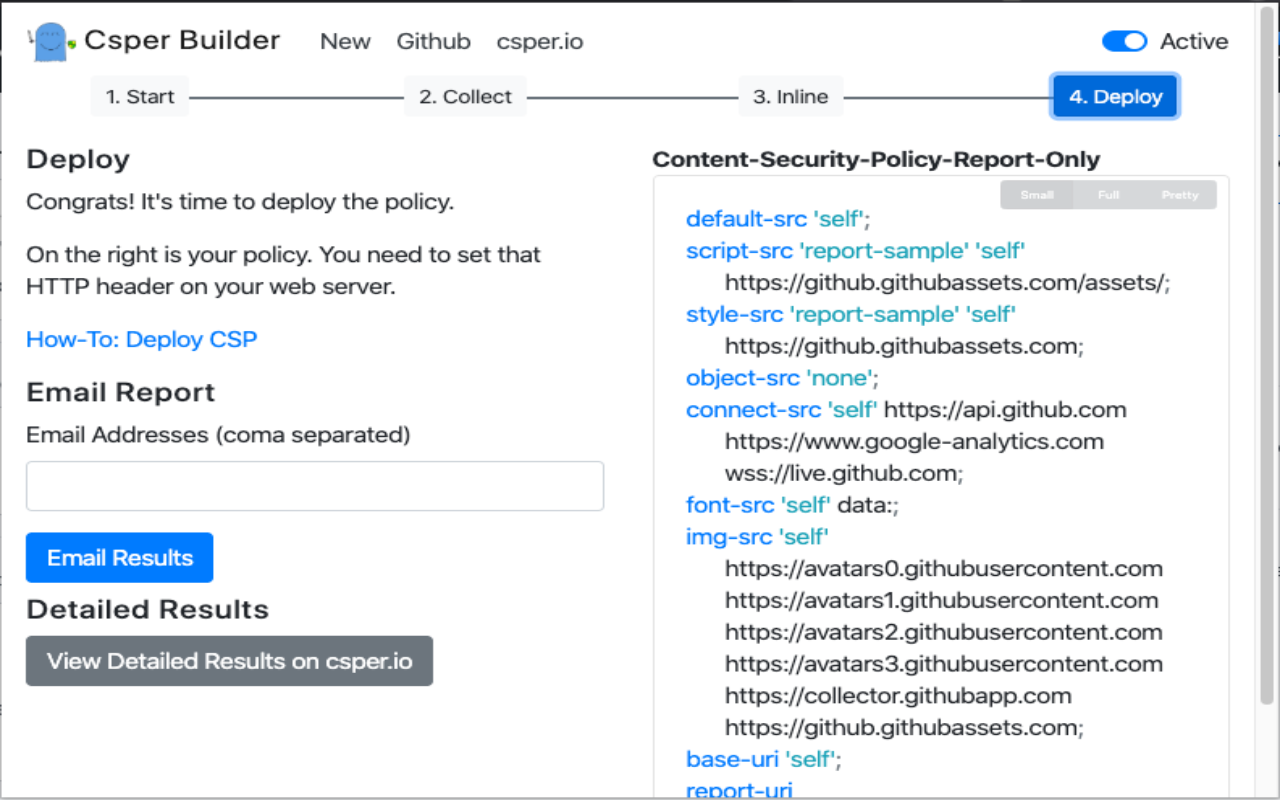Click the object-src directive text

(742, 378)
